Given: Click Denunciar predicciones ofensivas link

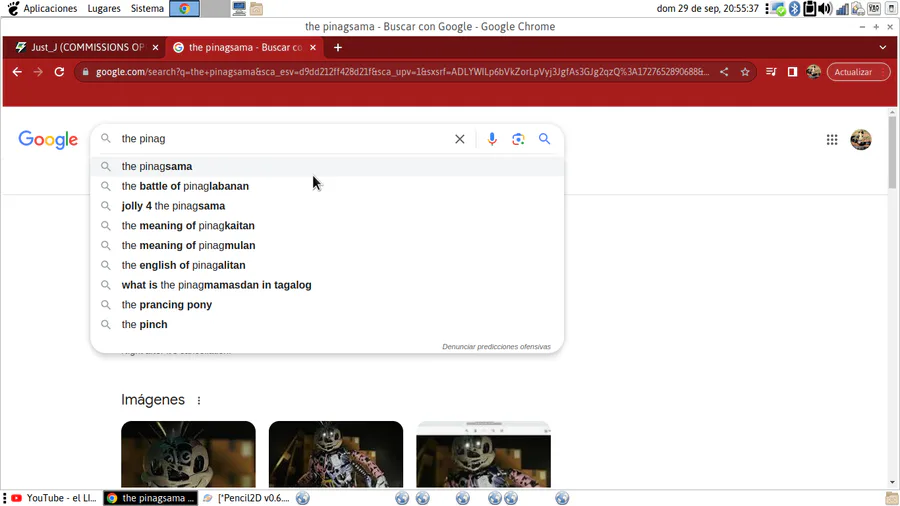Looking at the screenshot, I should 496,347.
